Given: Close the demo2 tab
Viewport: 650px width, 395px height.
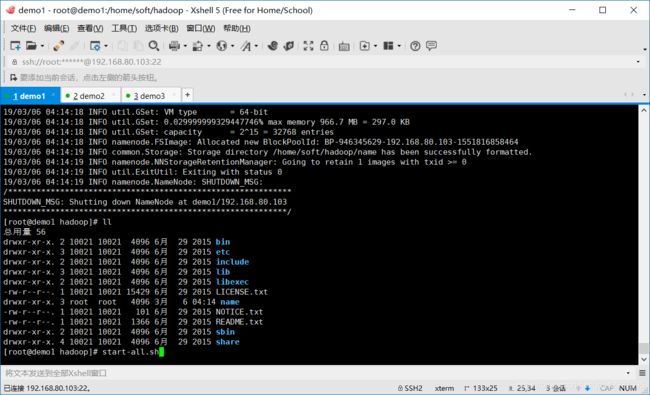Looking at the screenshot, I should click(x=114, y=95).
